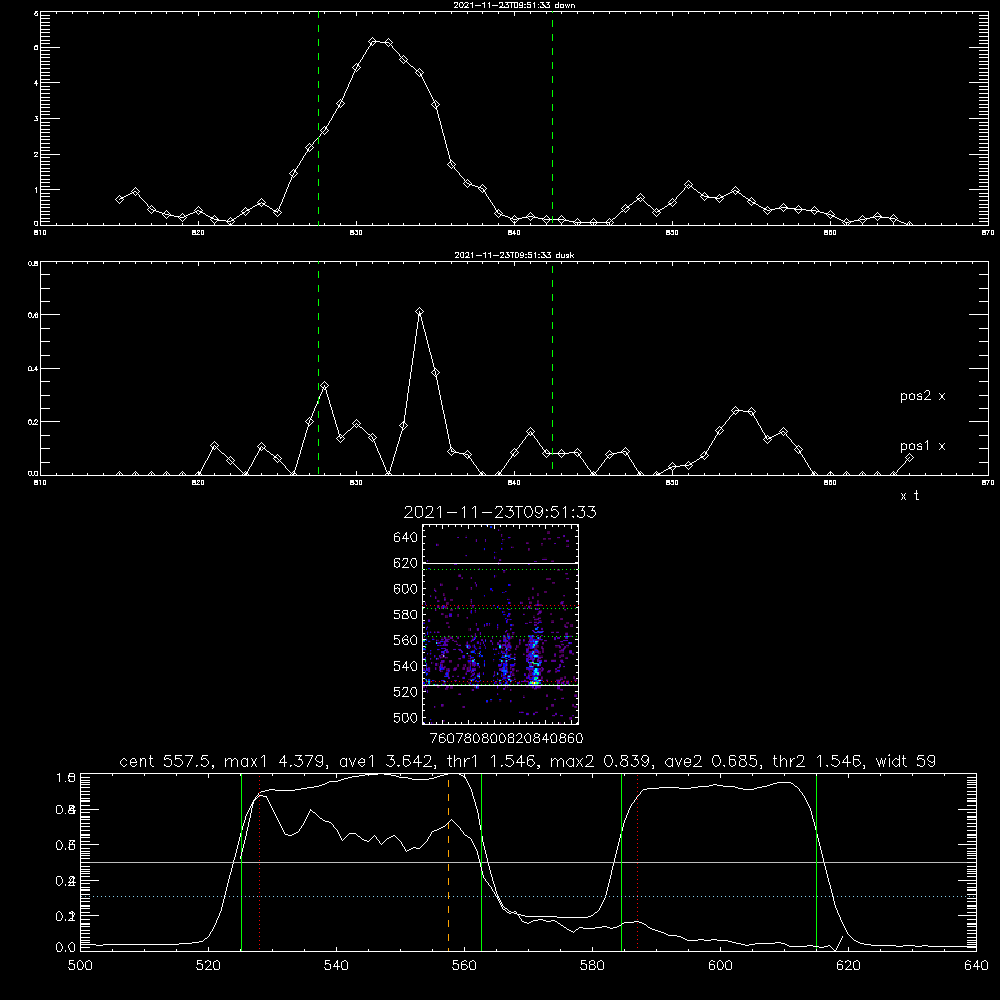Select the 'max1 4.379' value
Image resolution: width=1000 pixels, height=1000 pixels.
tap(274, 761)
